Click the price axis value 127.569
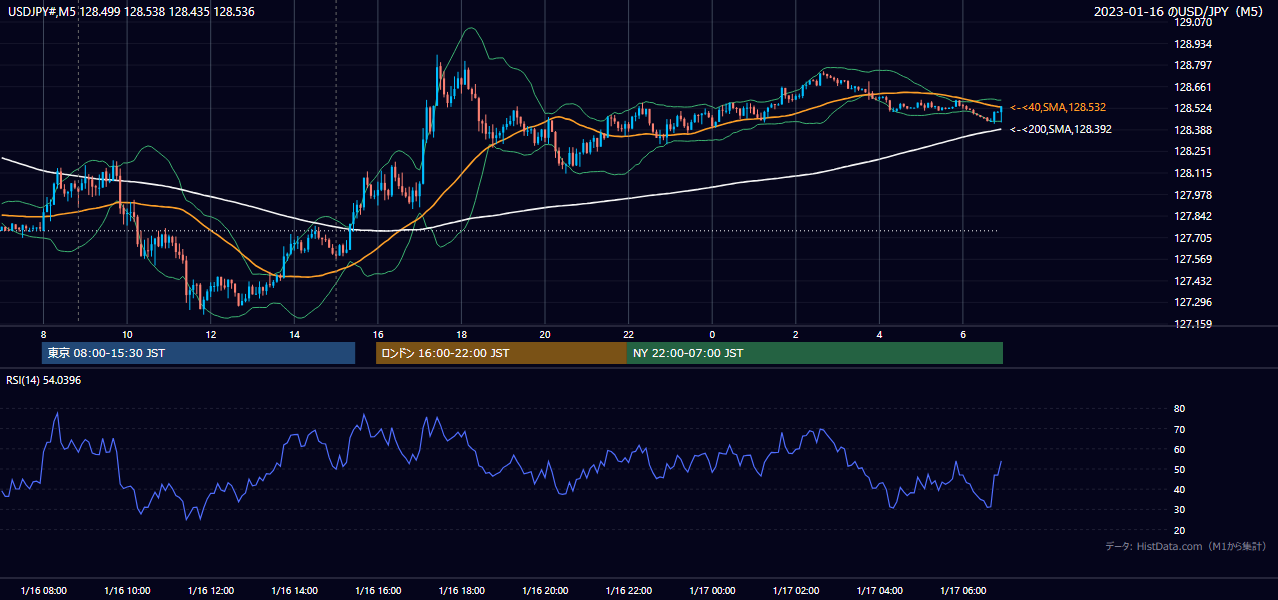Viewport: 1278px width, 600px height. point(1193,260)
